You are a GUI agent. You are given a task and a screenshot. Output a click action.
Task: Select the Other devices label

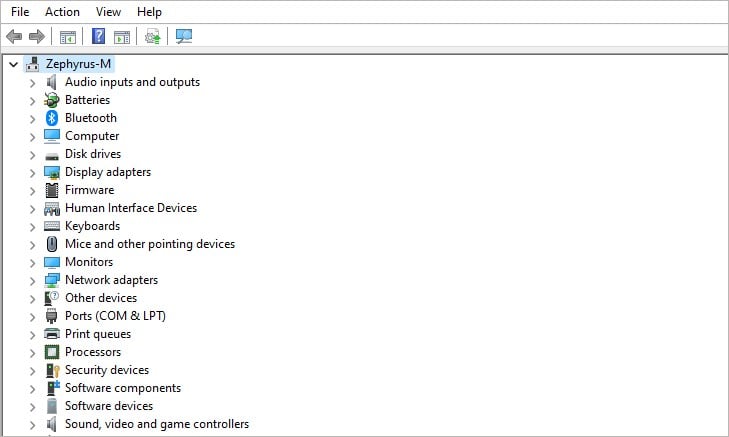pos(101,298)
